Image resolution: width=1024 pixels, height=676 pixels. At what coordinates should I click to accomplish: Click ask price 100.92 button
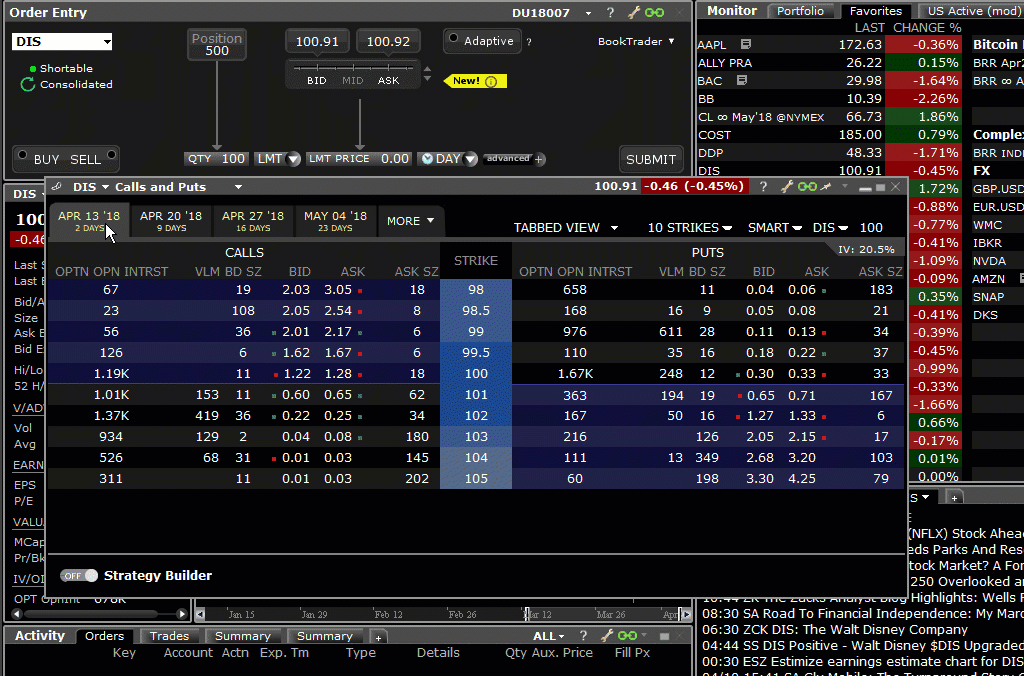[x=388, y=41]
